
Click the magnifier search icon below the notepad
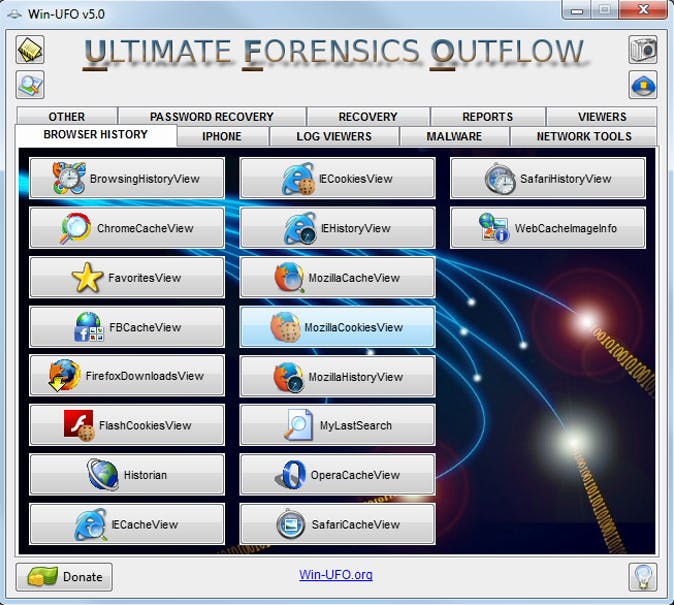tap(30, 84)
